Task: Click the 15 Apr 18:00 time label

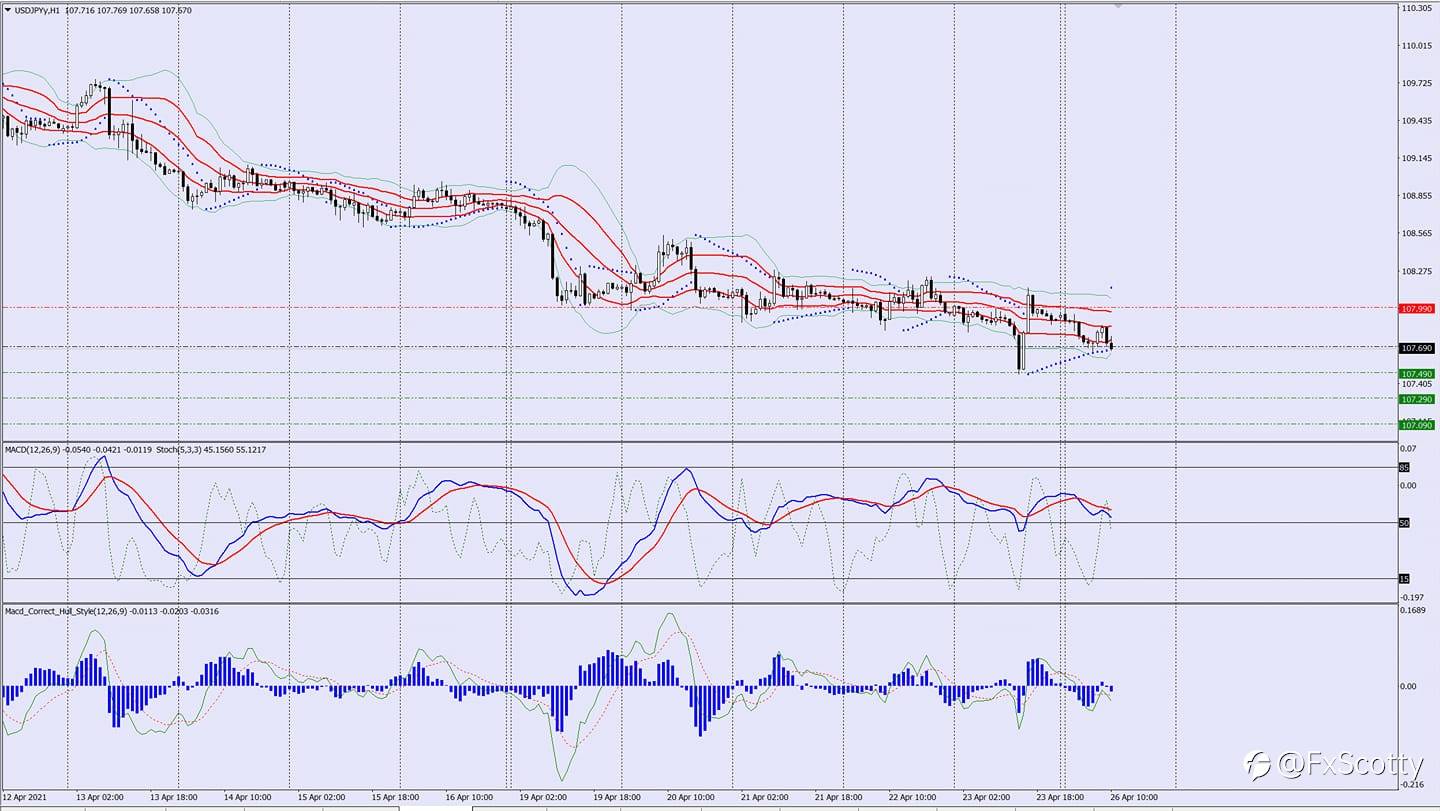Action: coord(396,798)
